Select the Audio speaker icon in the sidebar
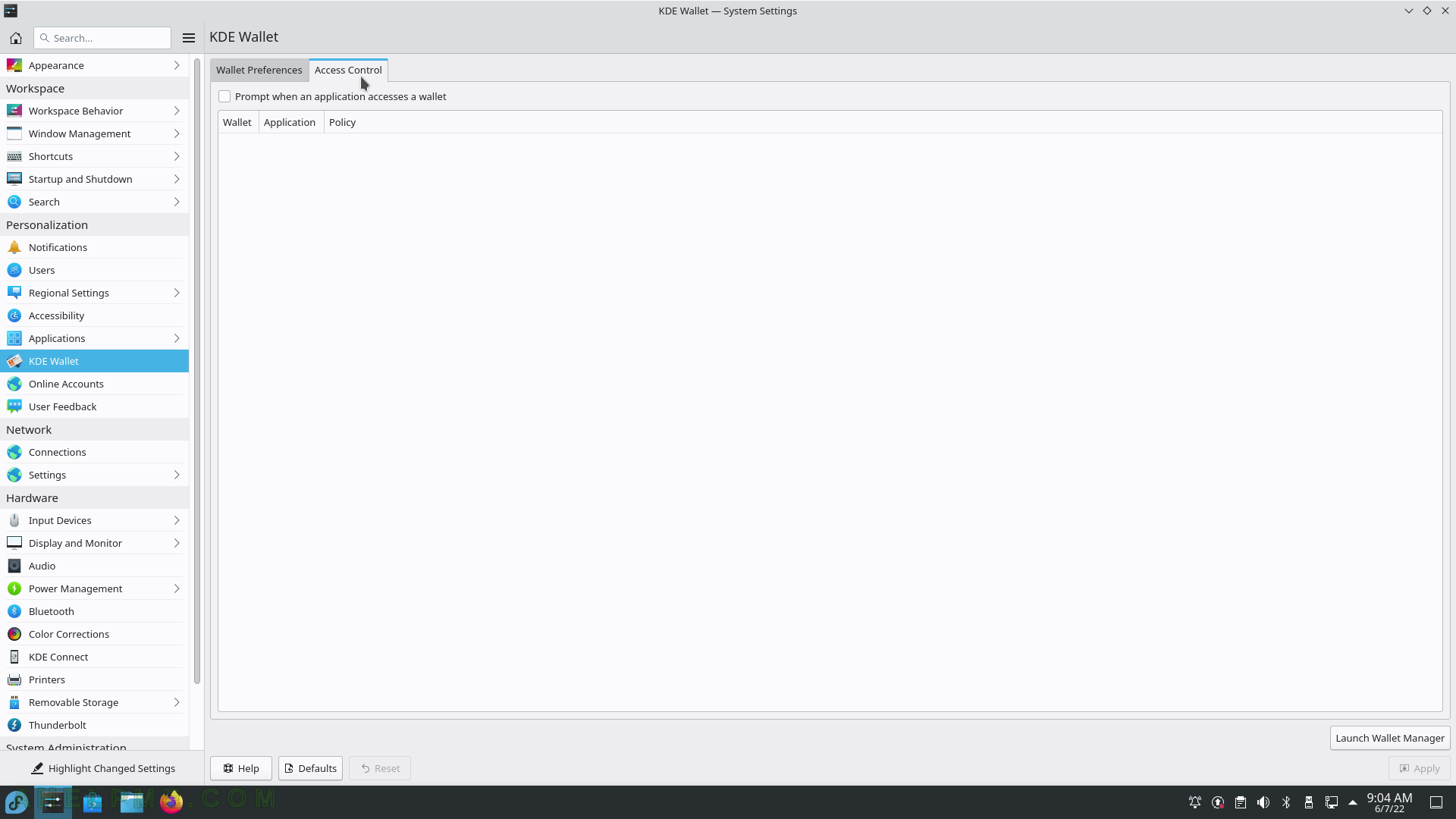 pos(14,566)
